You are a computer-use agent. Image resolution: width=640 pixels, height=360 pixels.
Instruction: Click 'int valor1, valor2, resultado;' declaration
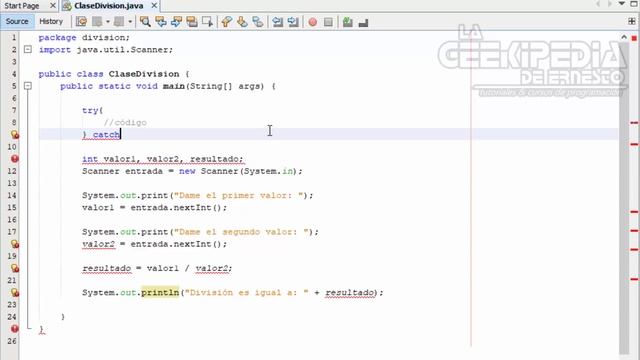tap(163, 159)
